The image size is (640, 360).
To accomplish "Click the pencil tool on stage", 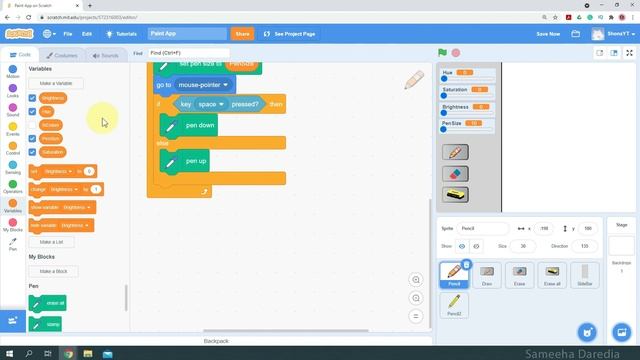I will click(455, 152).
